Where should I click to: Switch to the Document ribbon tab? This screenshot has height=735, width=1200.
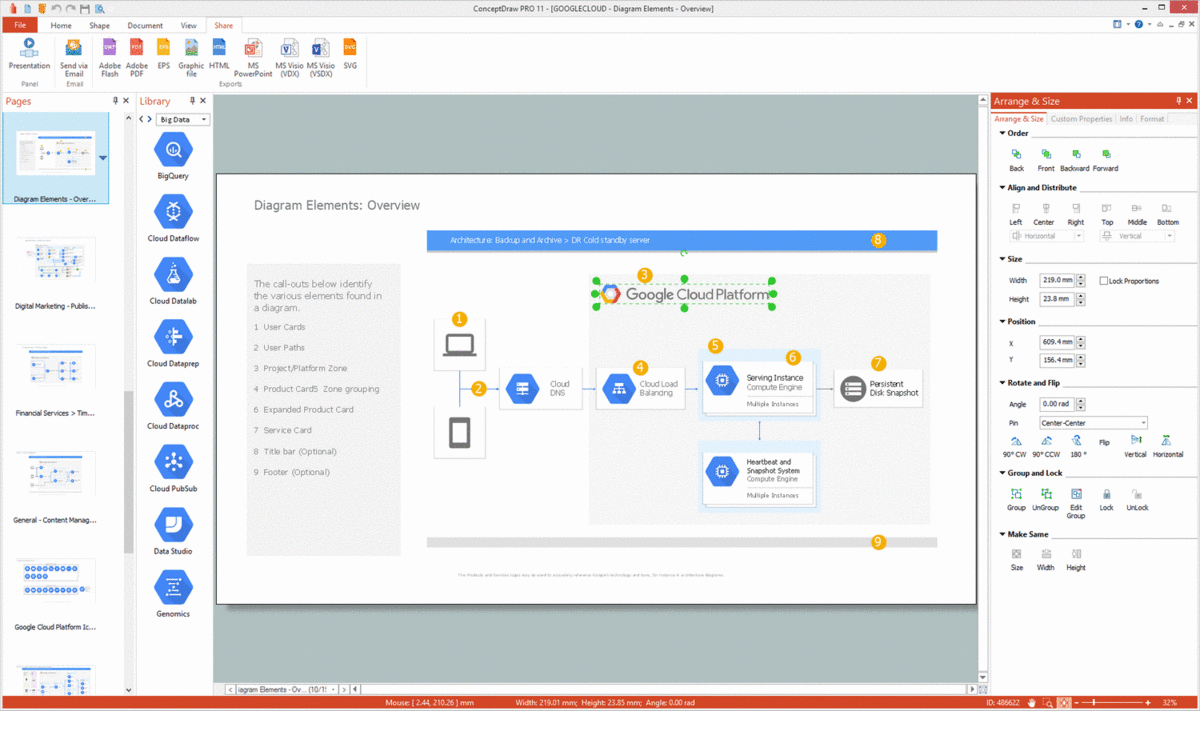coord(145,25)
